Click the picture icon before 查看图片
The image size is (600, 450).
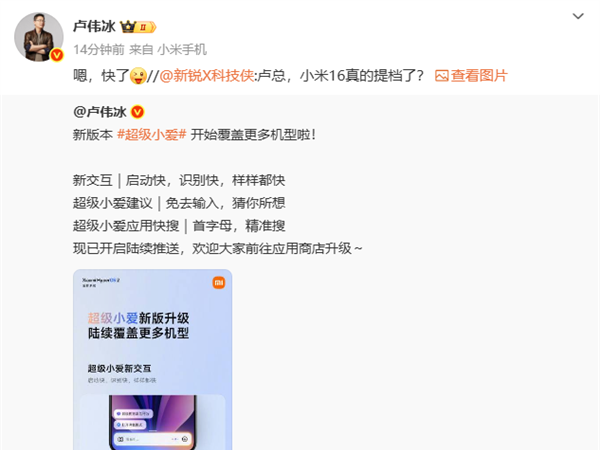coord(442,76)
